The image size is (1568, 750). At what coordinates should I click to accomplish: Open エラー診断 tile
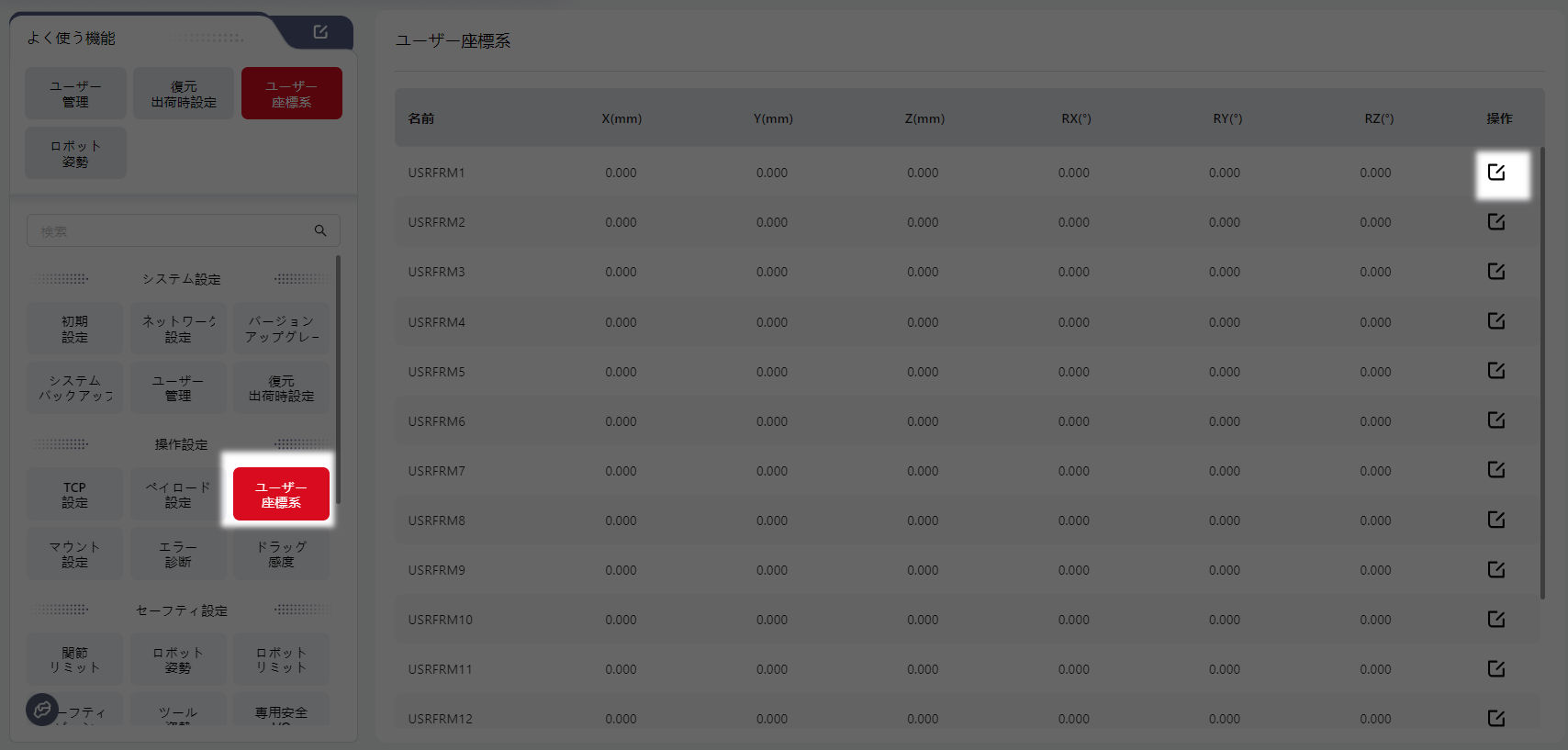178,554
